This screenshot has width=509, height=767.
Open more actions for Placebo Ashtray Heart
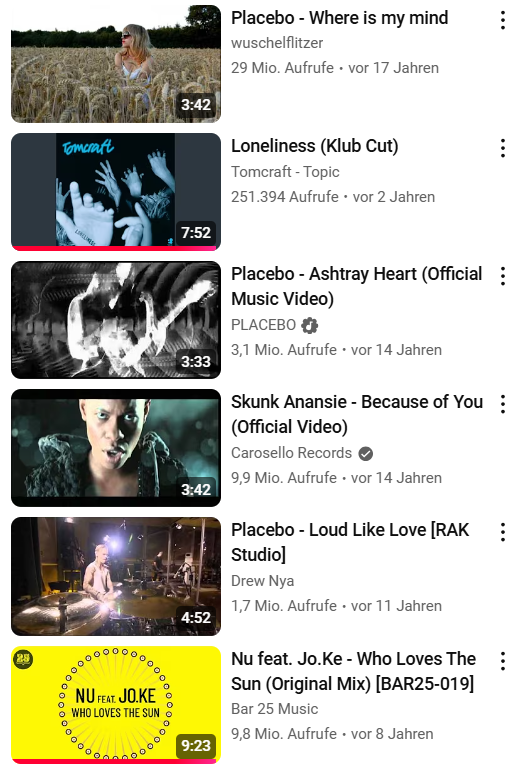(502, 276)
